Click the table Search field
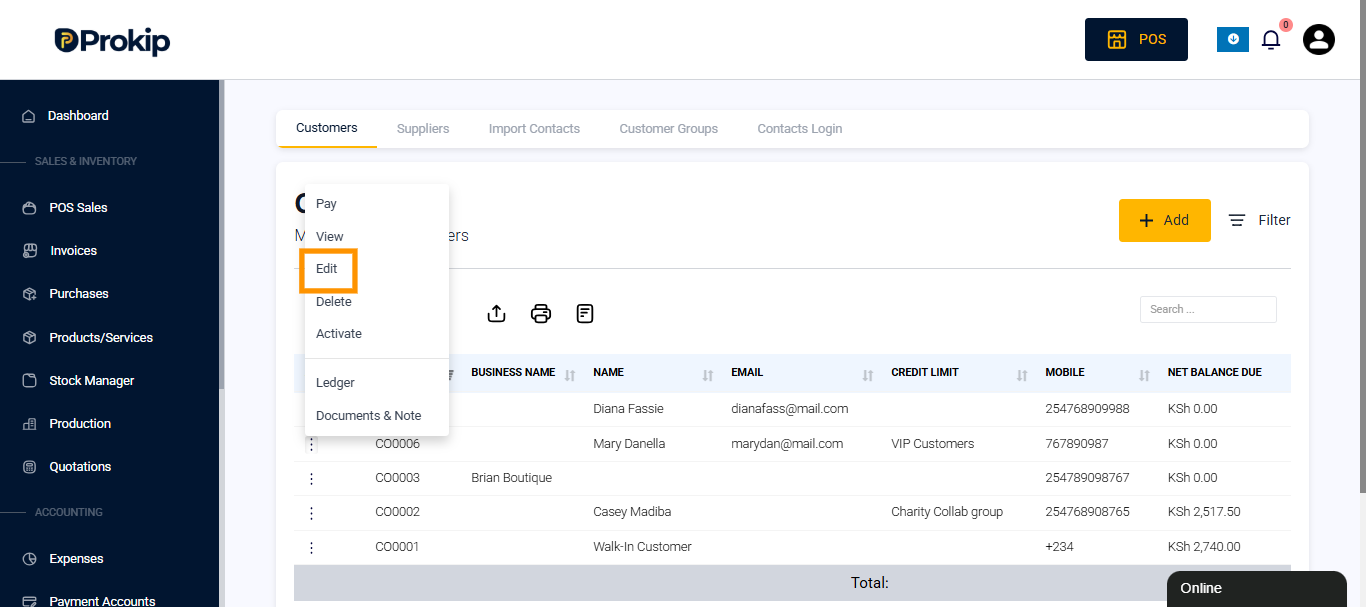 pyautogui.click(x=1208, y=309)
